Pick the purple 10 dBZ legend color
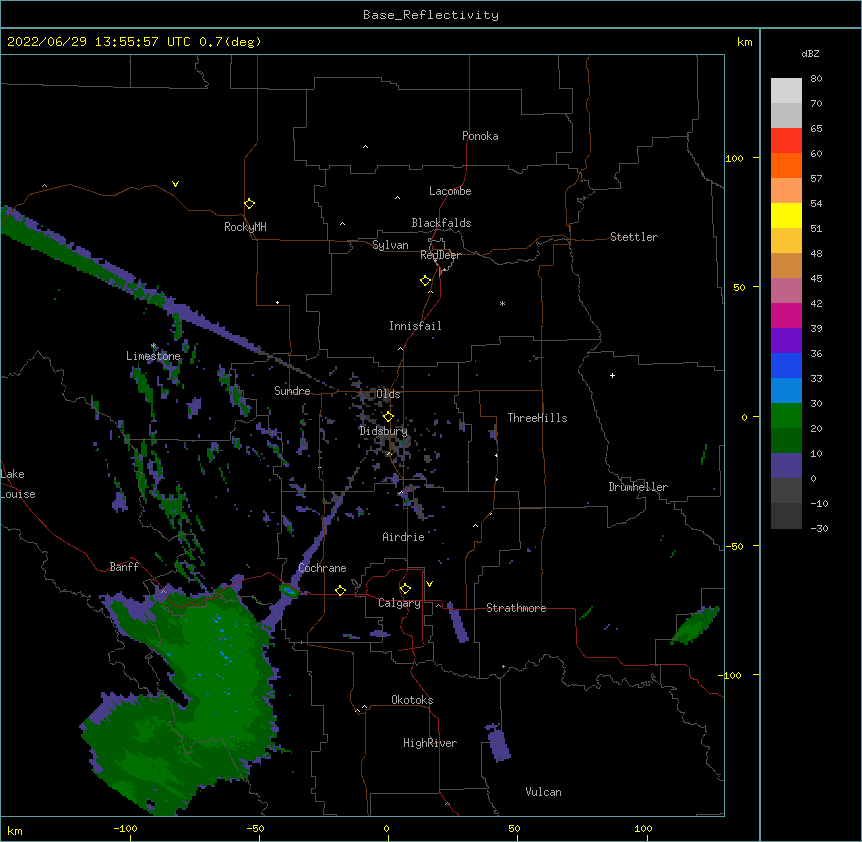 (x=786, y=466)
